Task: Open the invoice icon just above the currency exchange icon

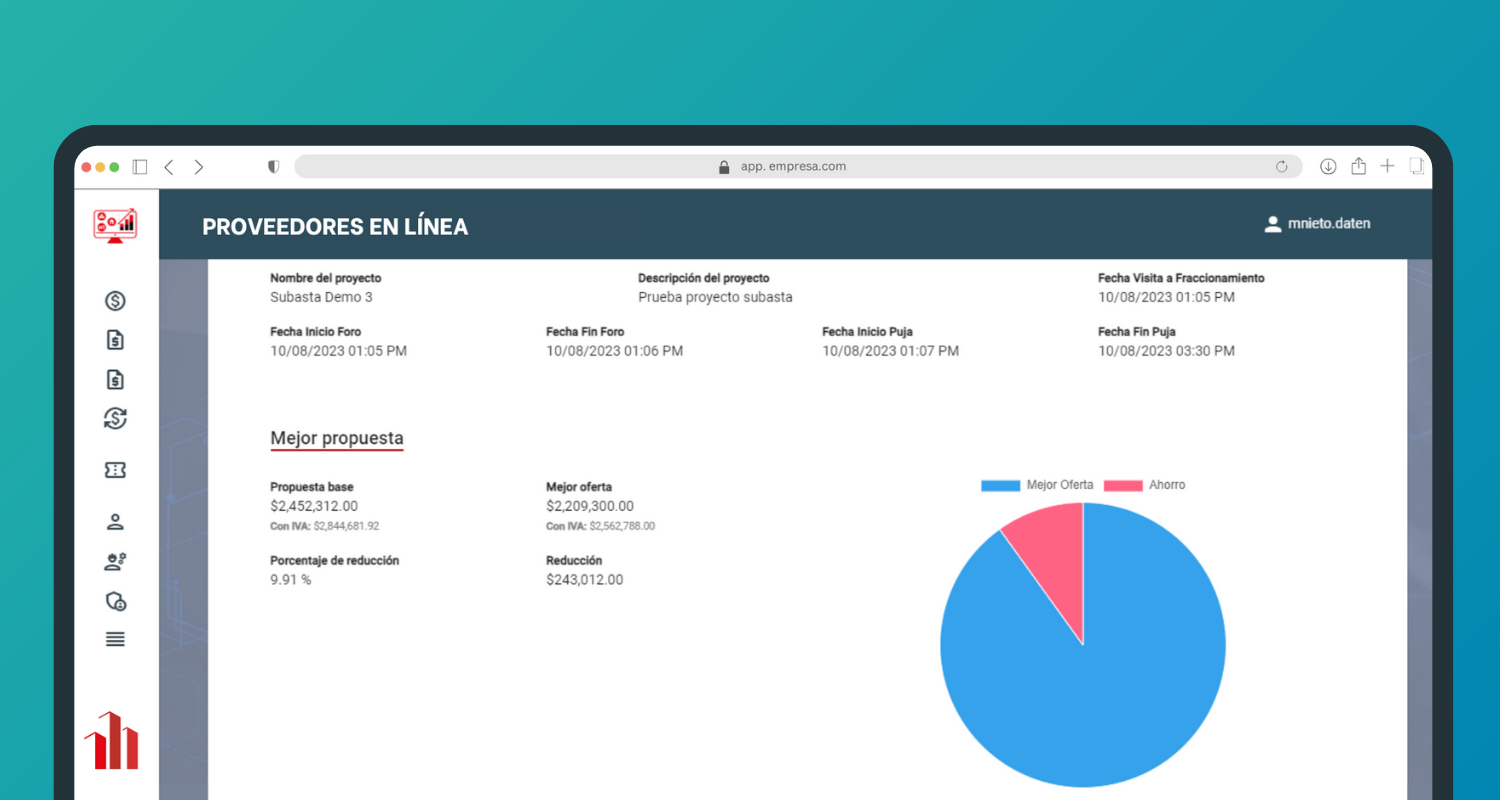Action: [x=115, y=379]
